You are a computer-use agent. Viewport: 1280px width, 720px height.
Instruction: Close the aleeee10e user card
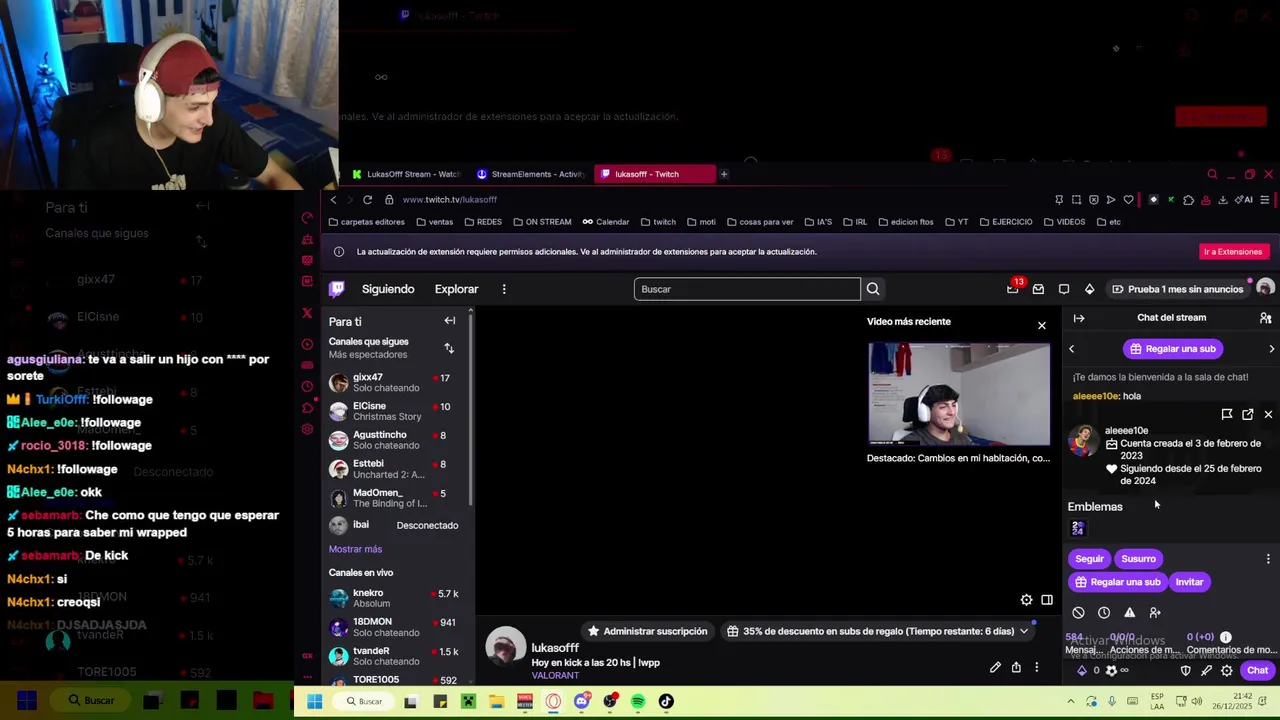coord(1268,414)
